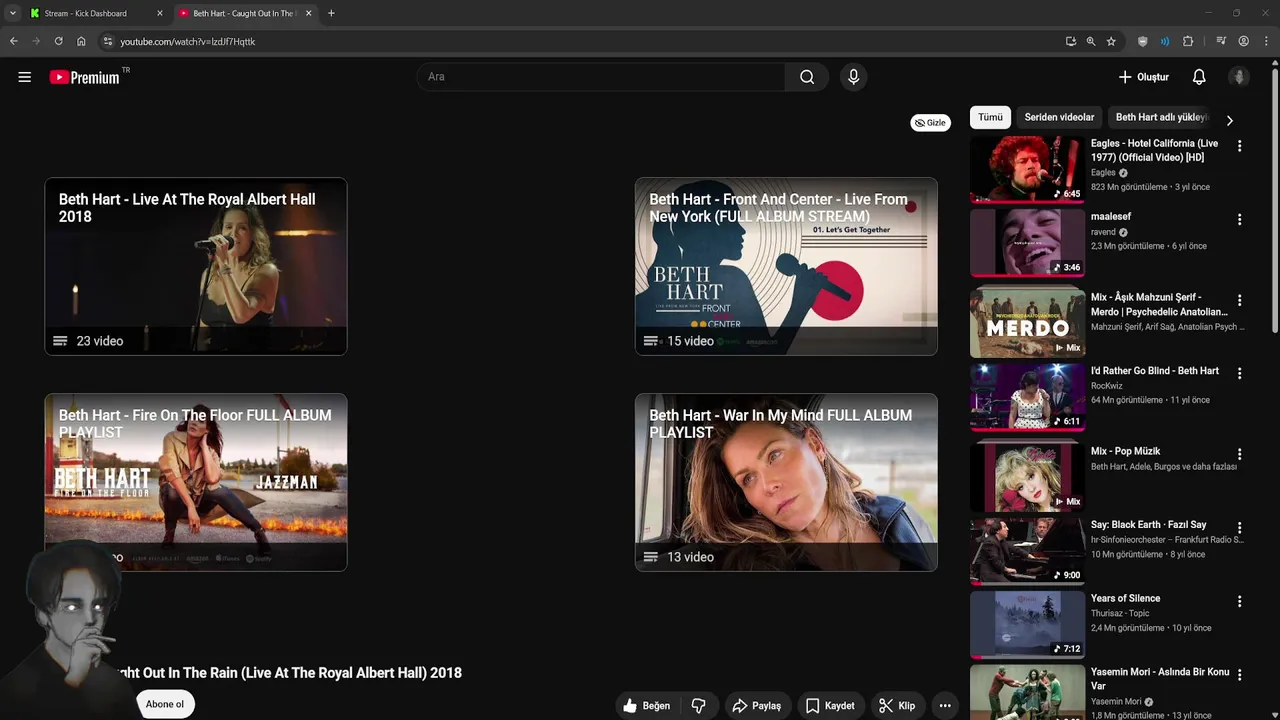Image resolution: width=1280 pixels, height=720 pixels.
Task: Open options for Eagles Hotel California video
Action: (x=1240, y=146)
